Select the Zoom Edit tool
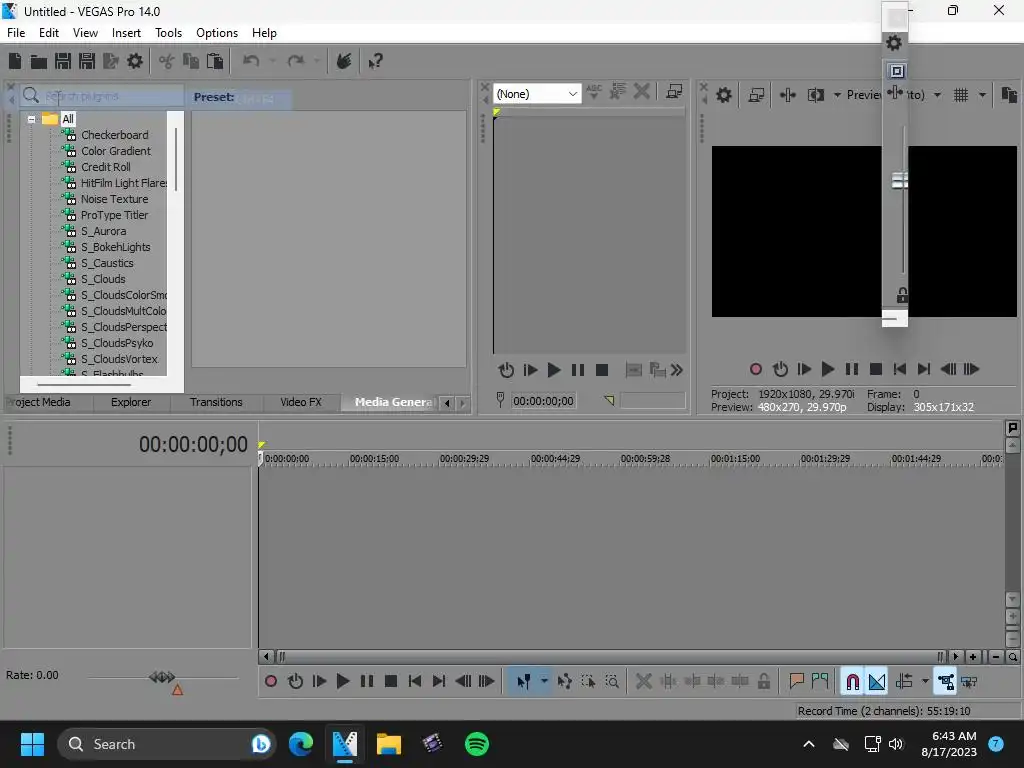1024x768 pixels. pyautogui.click(x=612, y=682)
